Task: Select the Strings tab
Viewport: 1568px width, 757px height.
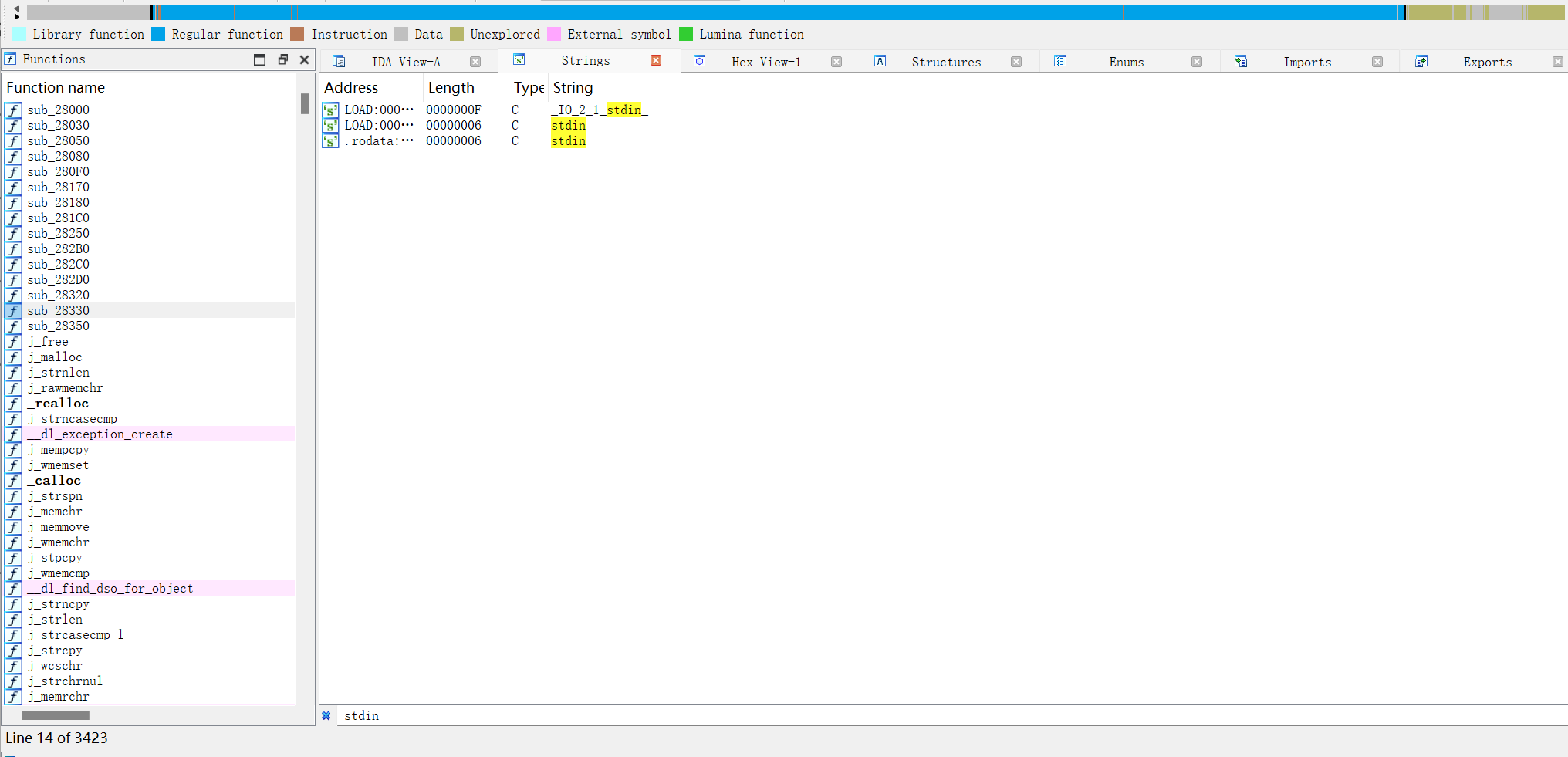Action: (585, 60)
